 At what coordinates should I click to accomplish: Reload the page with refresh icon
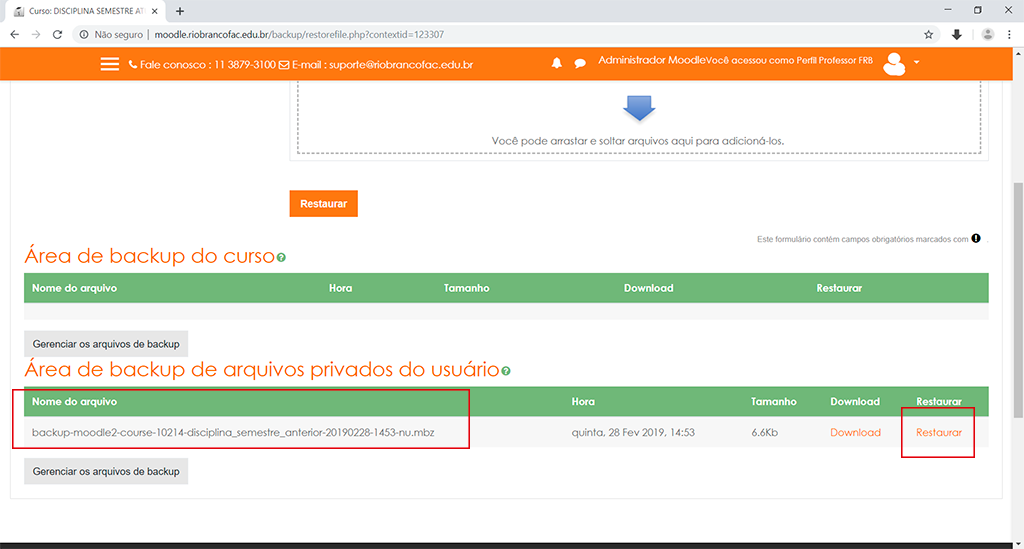point(57,35)
